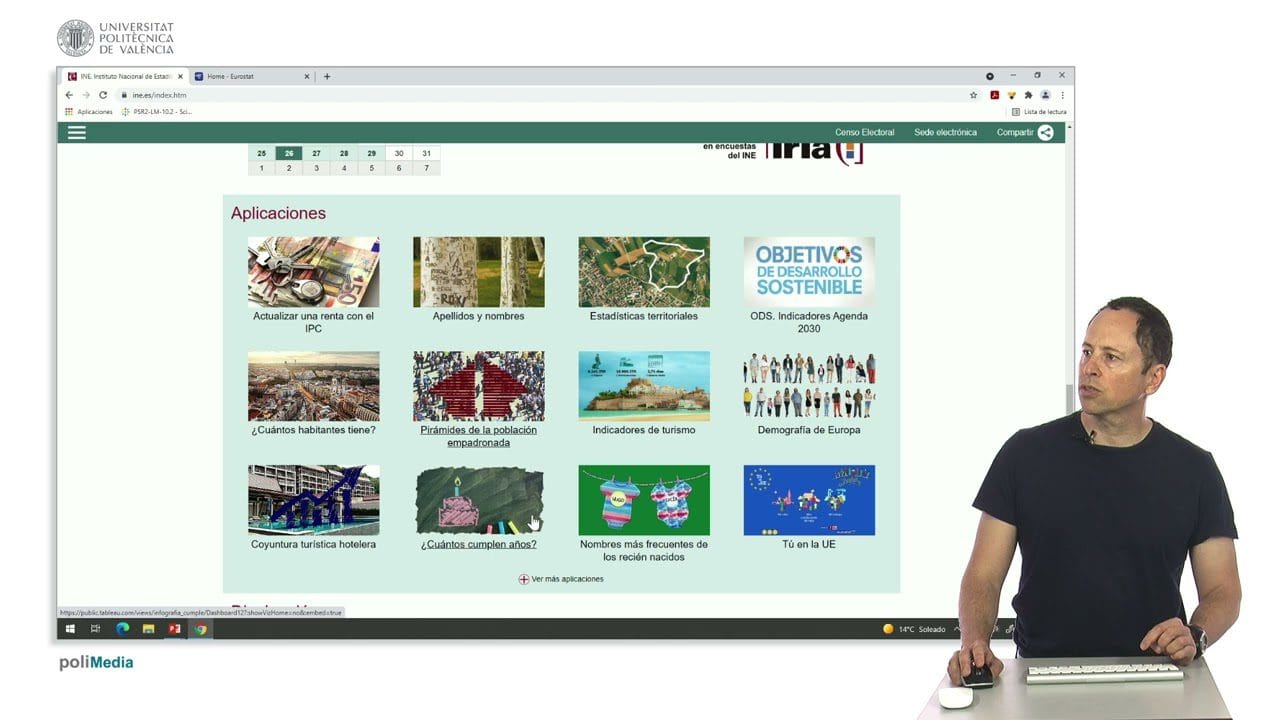Image resolution: width=1280 pixels, height=720 pixels.
Task: Bookmark this page with the star icon
Action: click(973, 95)
